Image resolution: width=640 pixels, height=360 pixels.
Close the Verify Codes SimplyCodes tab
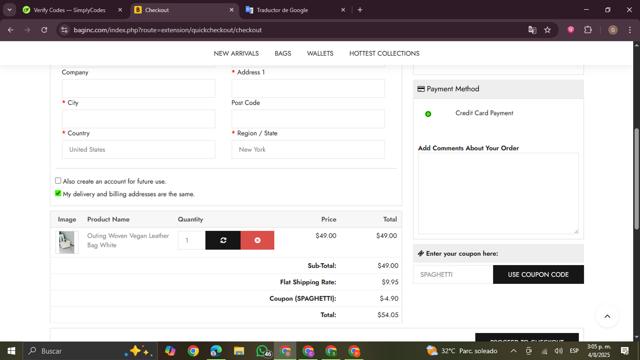tap(120, 10)
